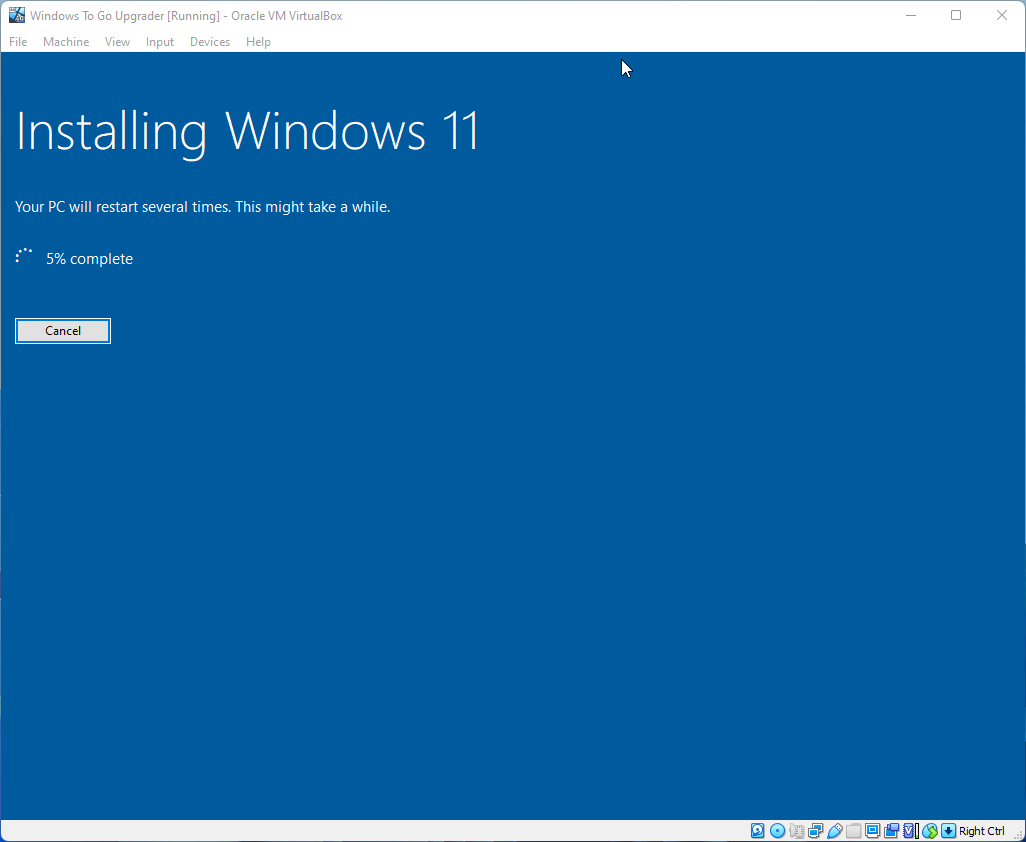1026x842 pixels.
Task: Open the Help menu
Action: 258,42
